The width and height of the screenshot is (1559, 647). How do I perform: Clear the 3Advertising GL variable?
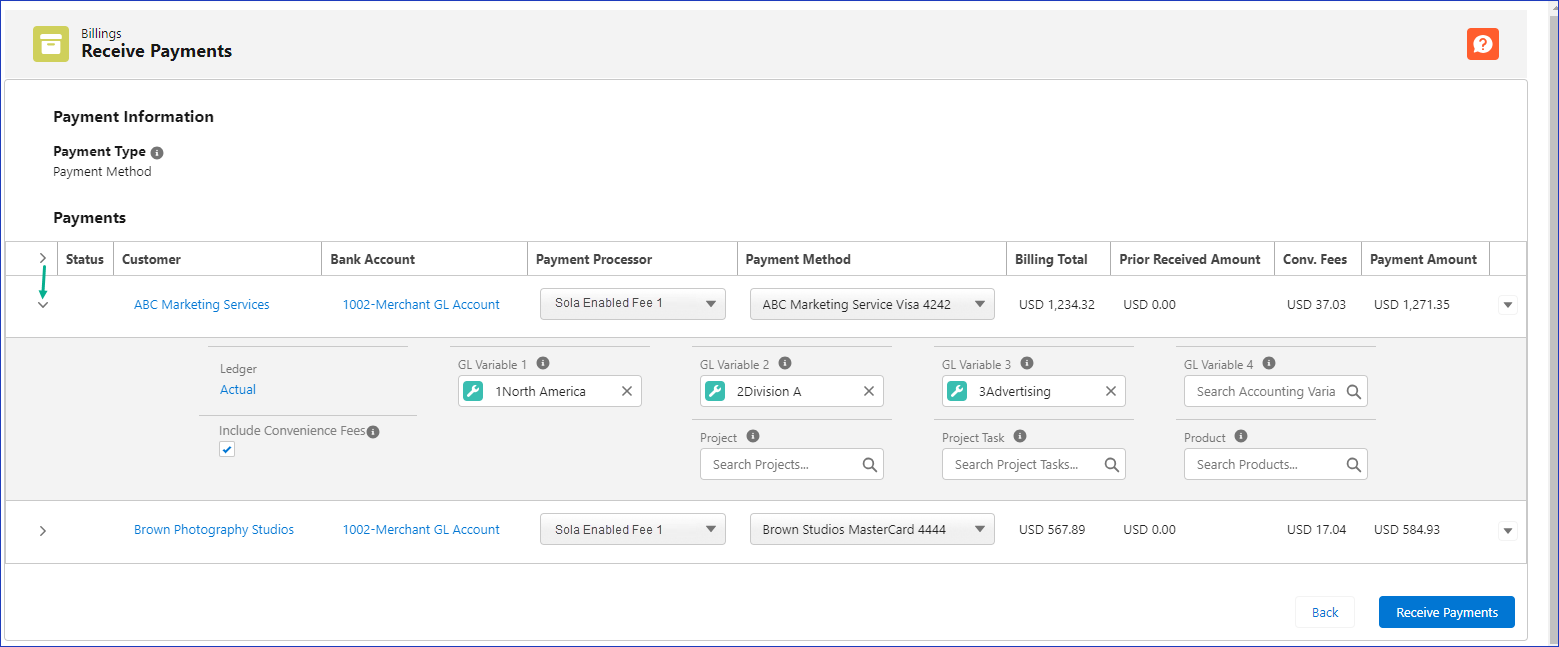pyautogui.click(x=1111, y=392)
